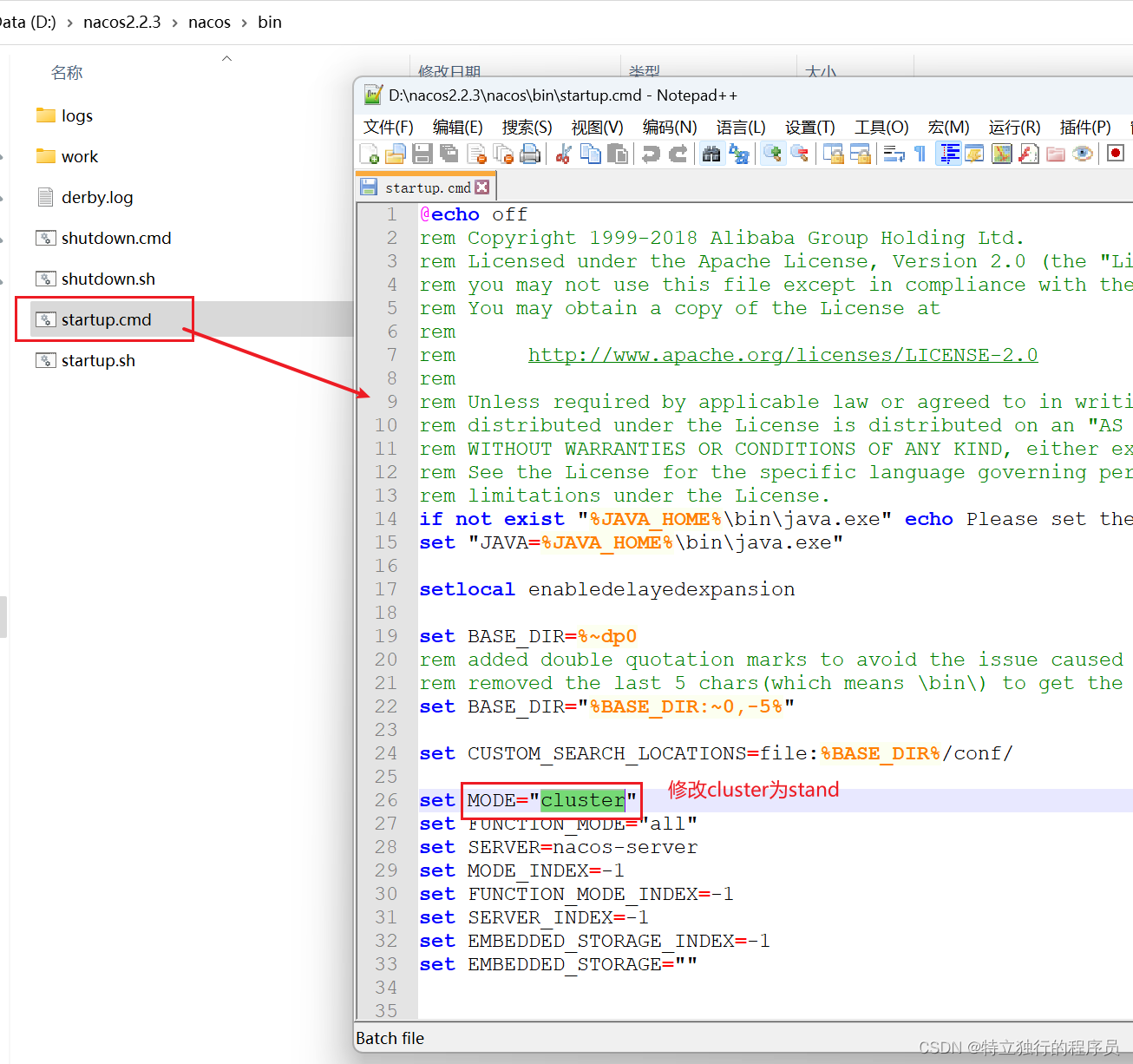Click the Notepad++ window title bar icon

373,95
